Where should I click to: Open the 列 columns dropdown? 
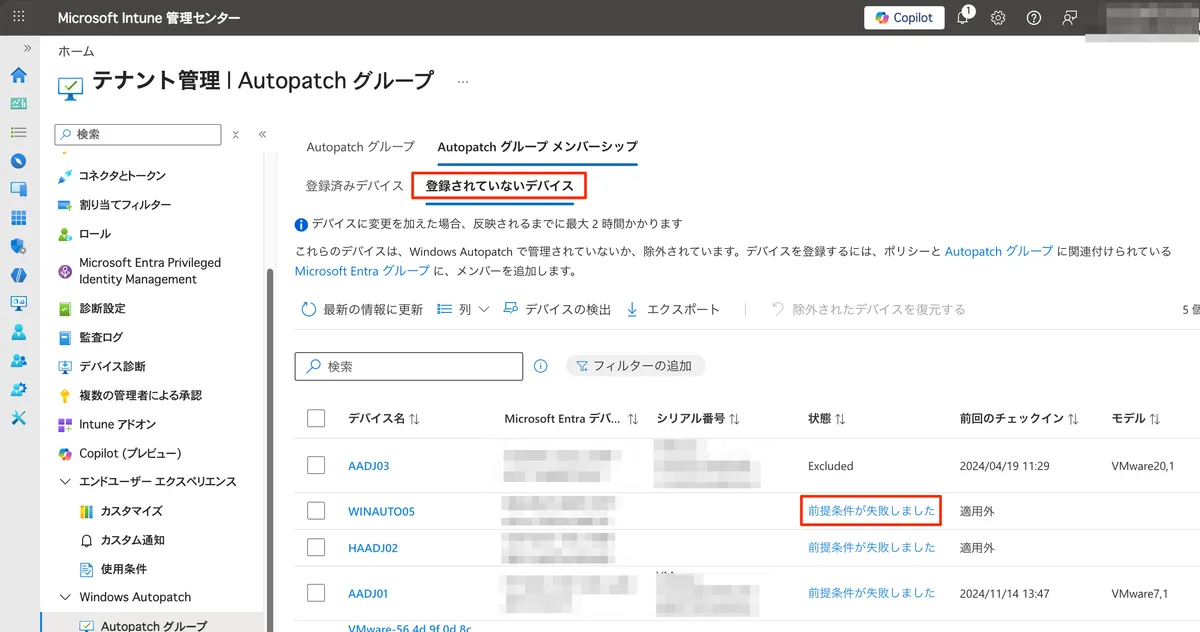[463, 310]
